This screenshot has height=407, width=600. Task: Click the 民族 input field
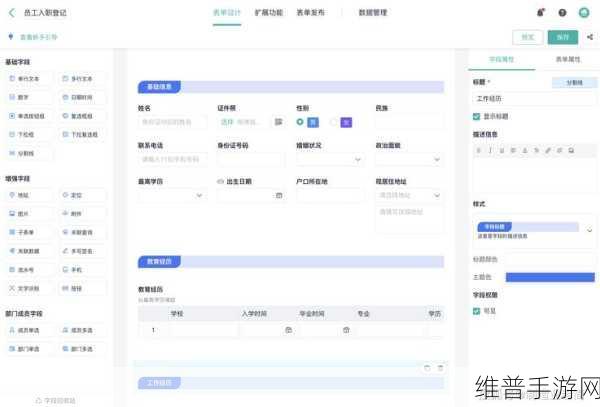pyautogui.click(x=409, y=122)
